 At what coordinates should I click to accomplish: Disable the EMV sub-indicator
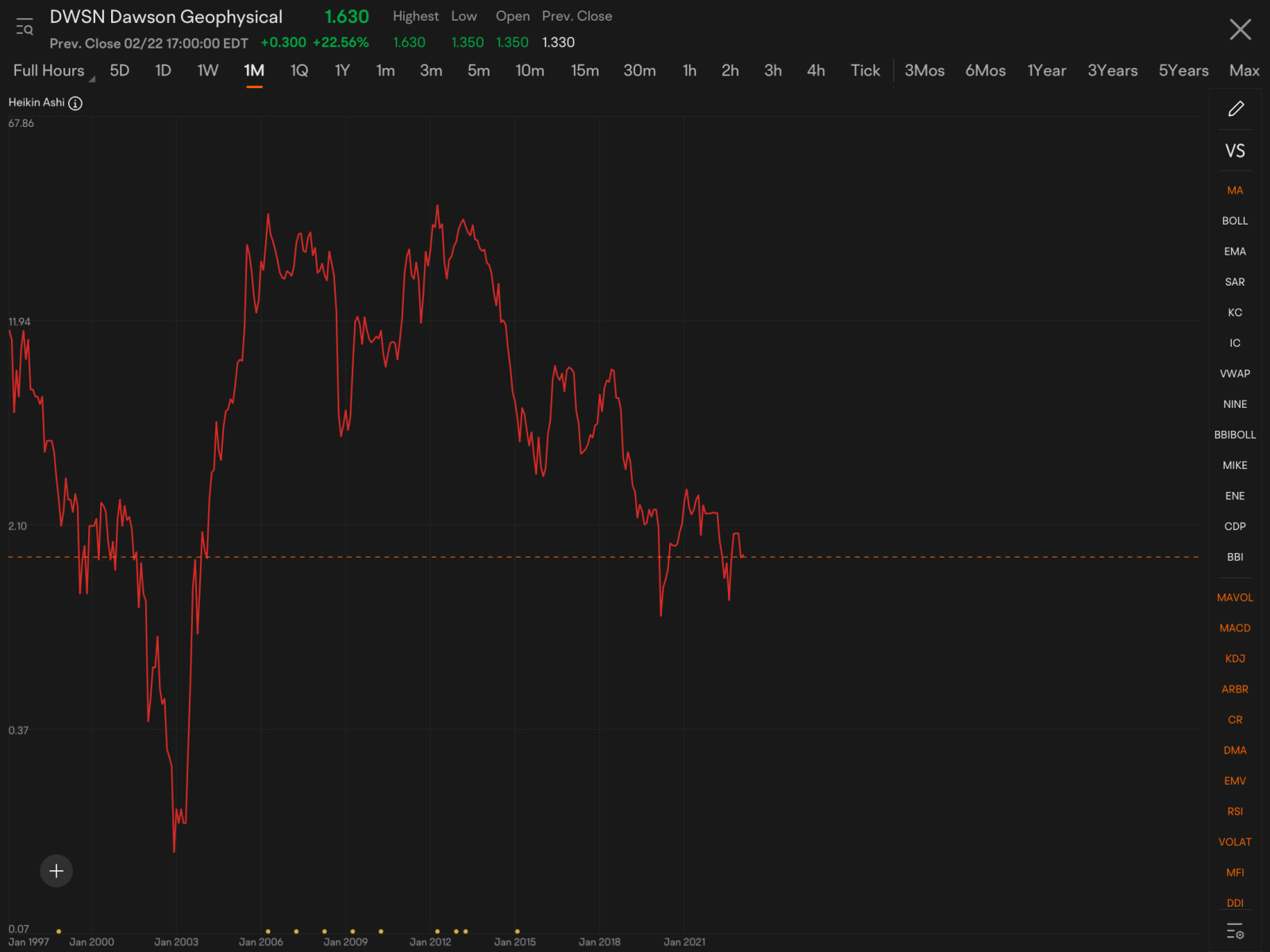tap(1235, 781)
